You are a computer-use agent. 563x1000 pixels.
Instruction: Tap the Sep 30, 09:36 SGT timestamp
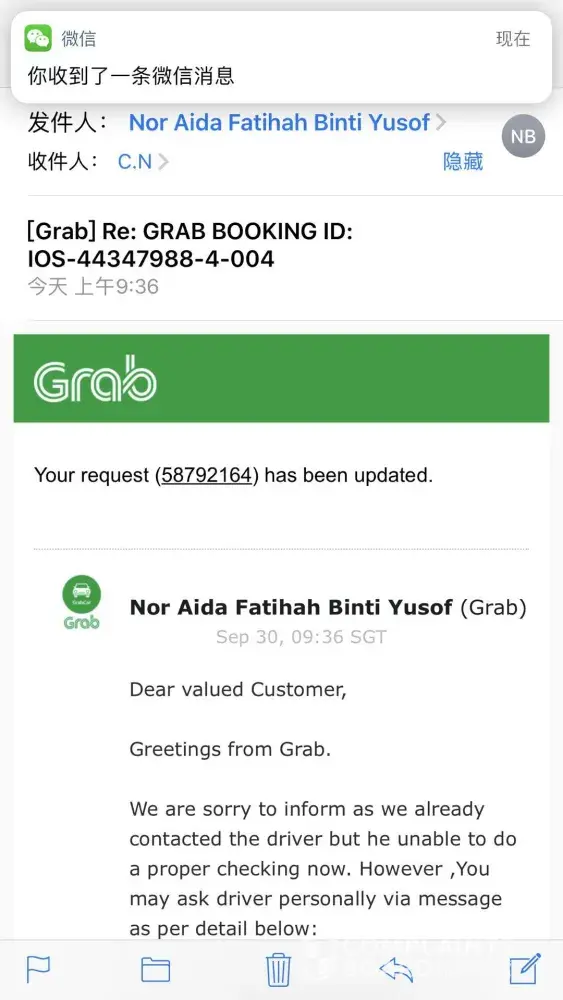(x=301, y=637)
